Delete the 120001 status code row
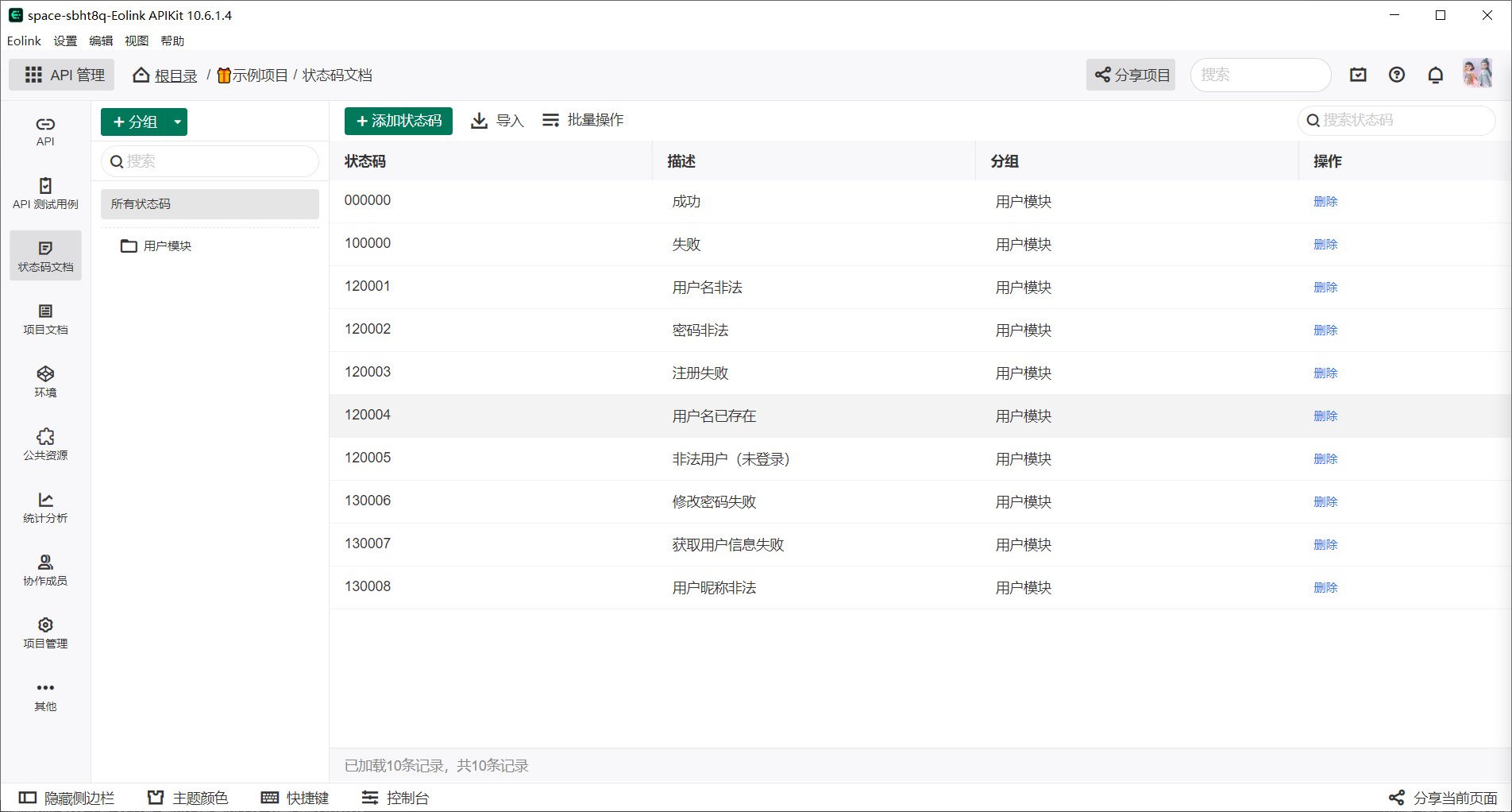The width and height of the screenshot is (1512, 812). pos(1325,288)
